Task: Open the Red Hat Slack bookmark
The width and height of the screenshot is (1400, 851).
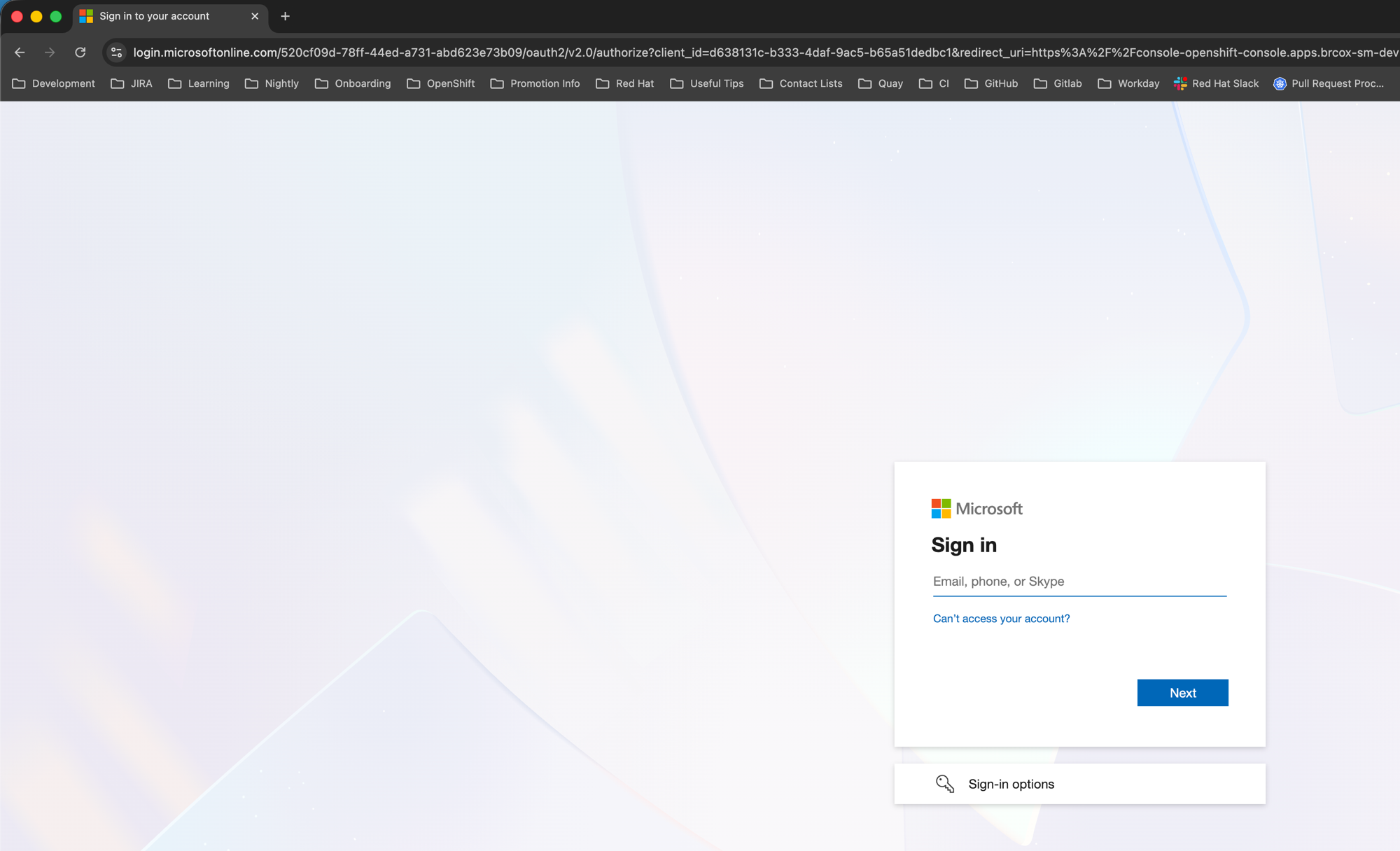Action: [1217, 83]
